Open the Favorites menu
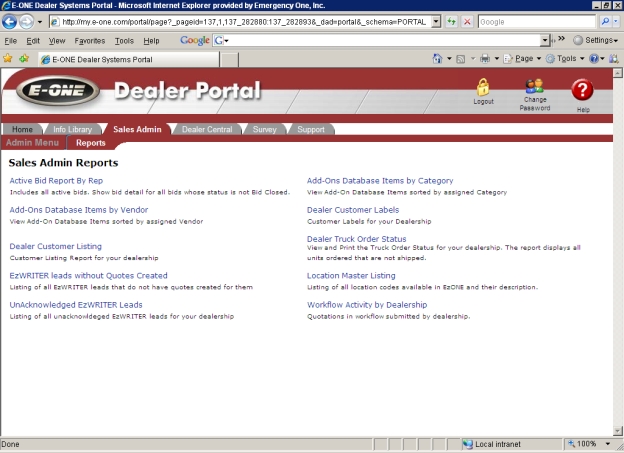 point(90,41)
